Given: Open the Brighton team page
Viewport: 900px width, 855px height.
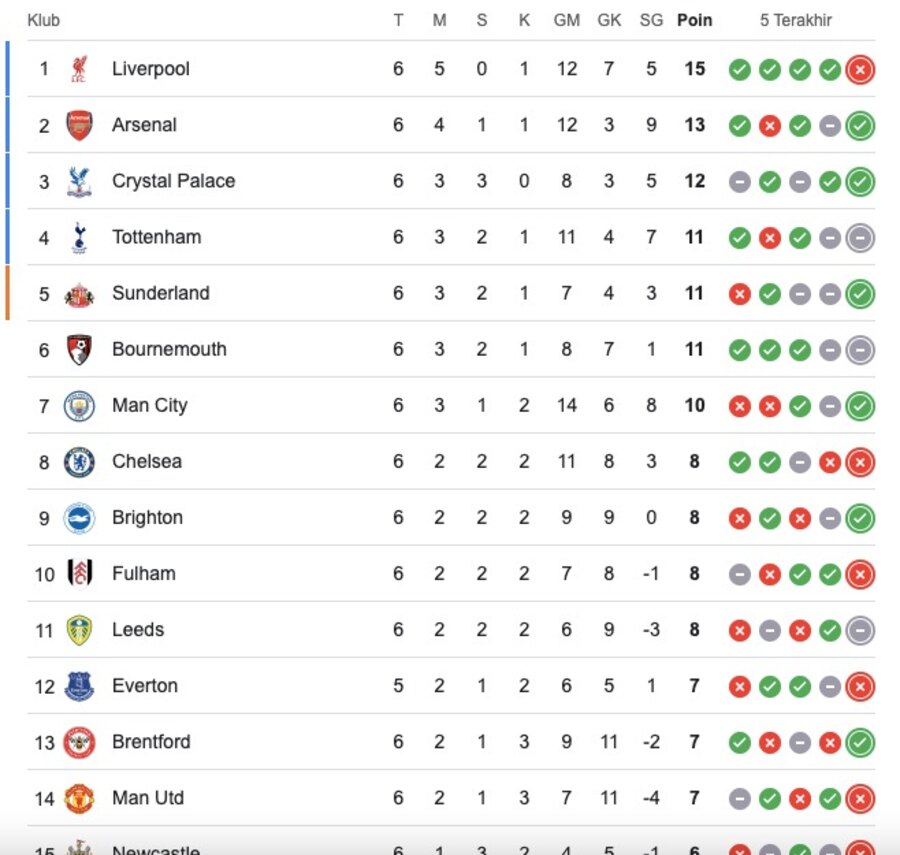Looking at the screenshot, I should (148, 518).
